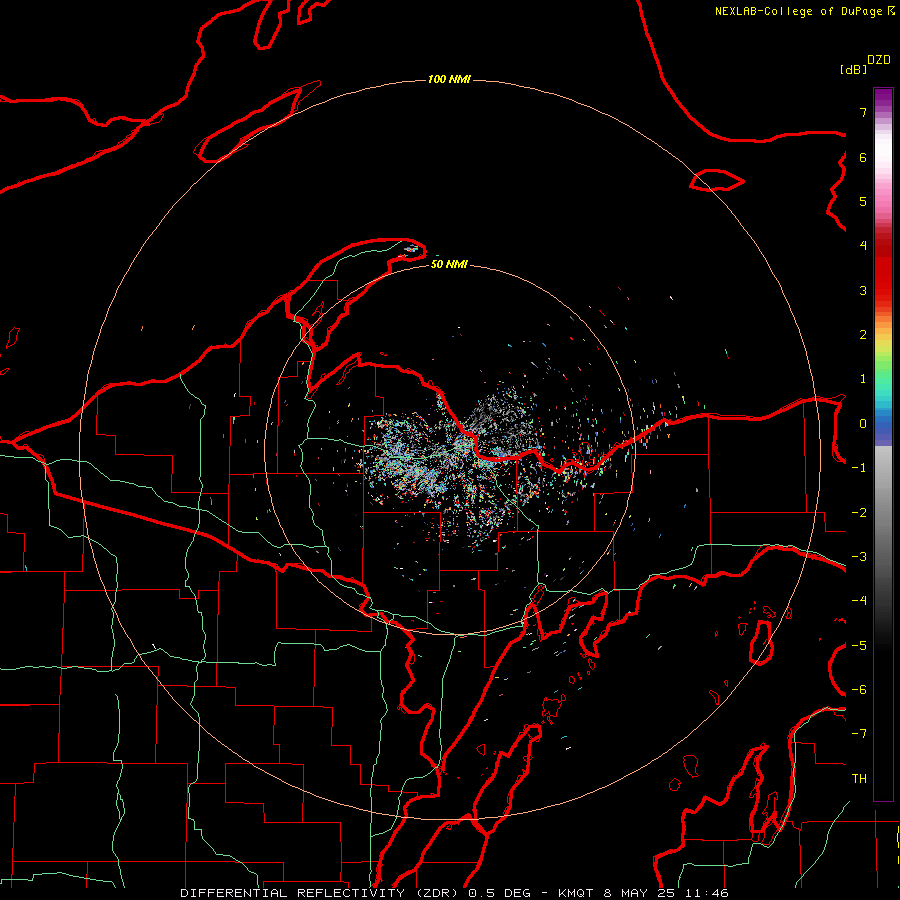This screenshot has height=900, width=900.
Task: Click the "[dB]" unit label
Action: [853, 69]
